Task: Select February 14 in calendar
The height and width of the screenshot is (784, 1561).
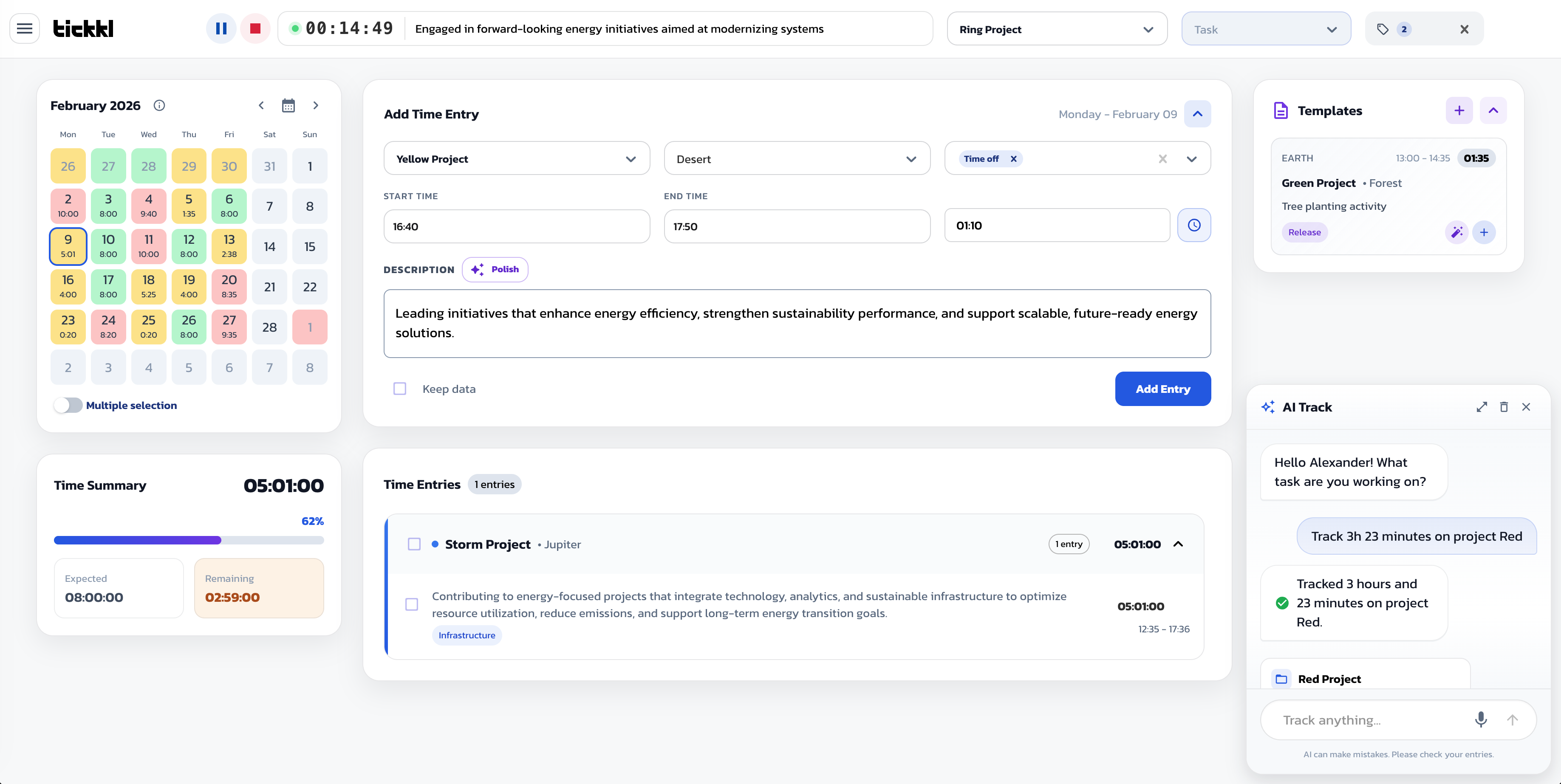Action: click(x=270, y=246)
